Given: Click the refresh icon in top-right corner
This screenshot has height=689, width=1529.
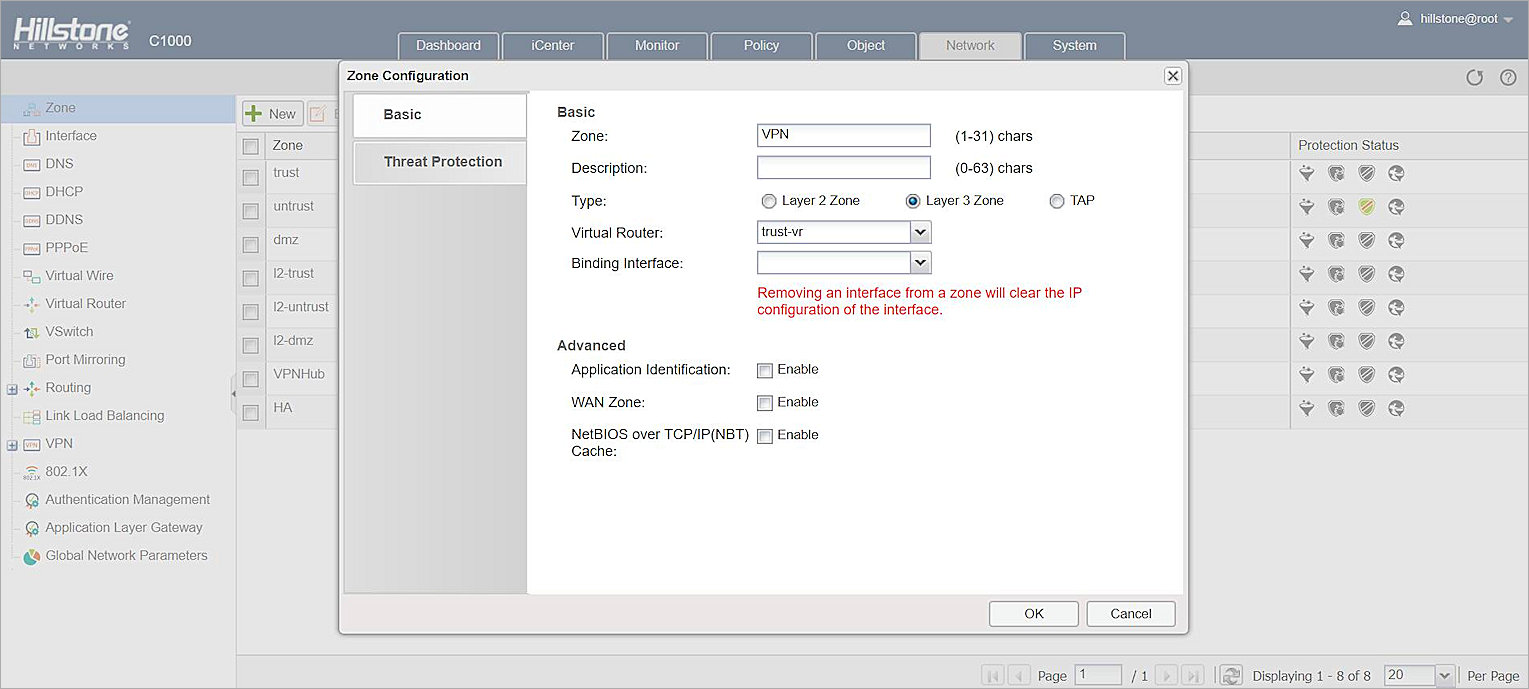Looking at the screenshot, I should pyautogui.click(x=1474, y=78).
